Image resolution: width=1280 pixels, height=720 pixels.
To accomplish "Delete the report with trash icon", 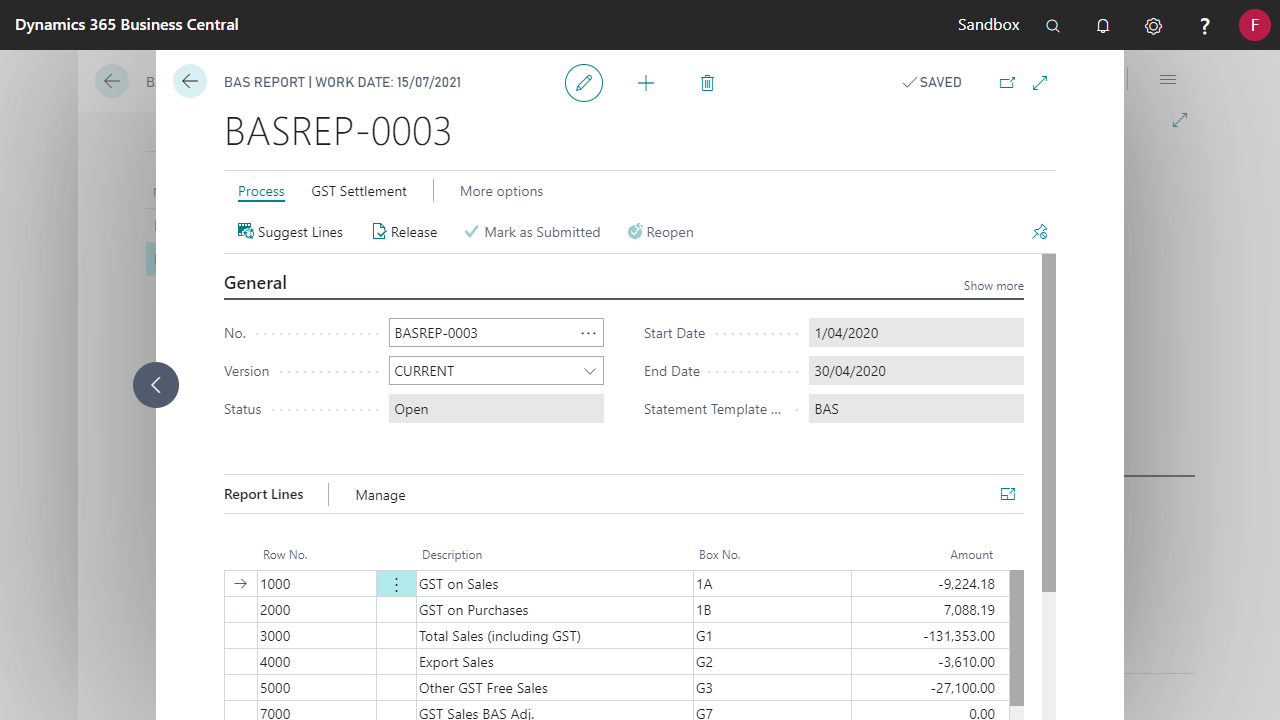I will (707, 83).
